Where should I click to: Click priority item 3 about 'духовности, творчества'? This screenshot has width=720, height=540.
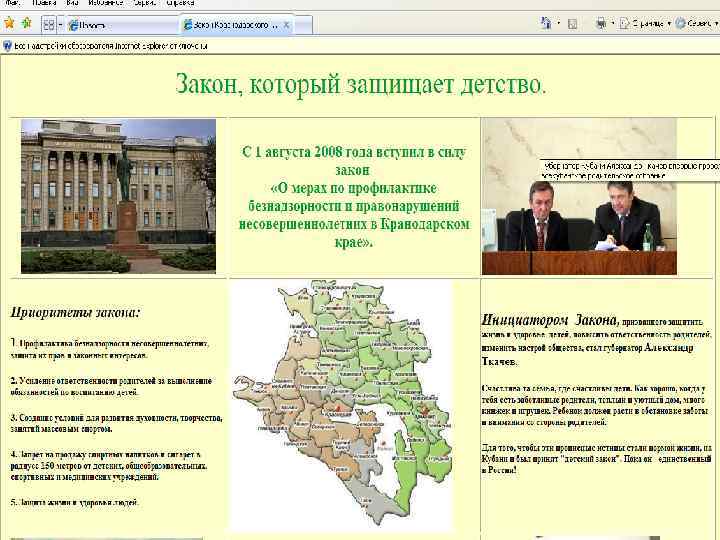click(117, 423)
